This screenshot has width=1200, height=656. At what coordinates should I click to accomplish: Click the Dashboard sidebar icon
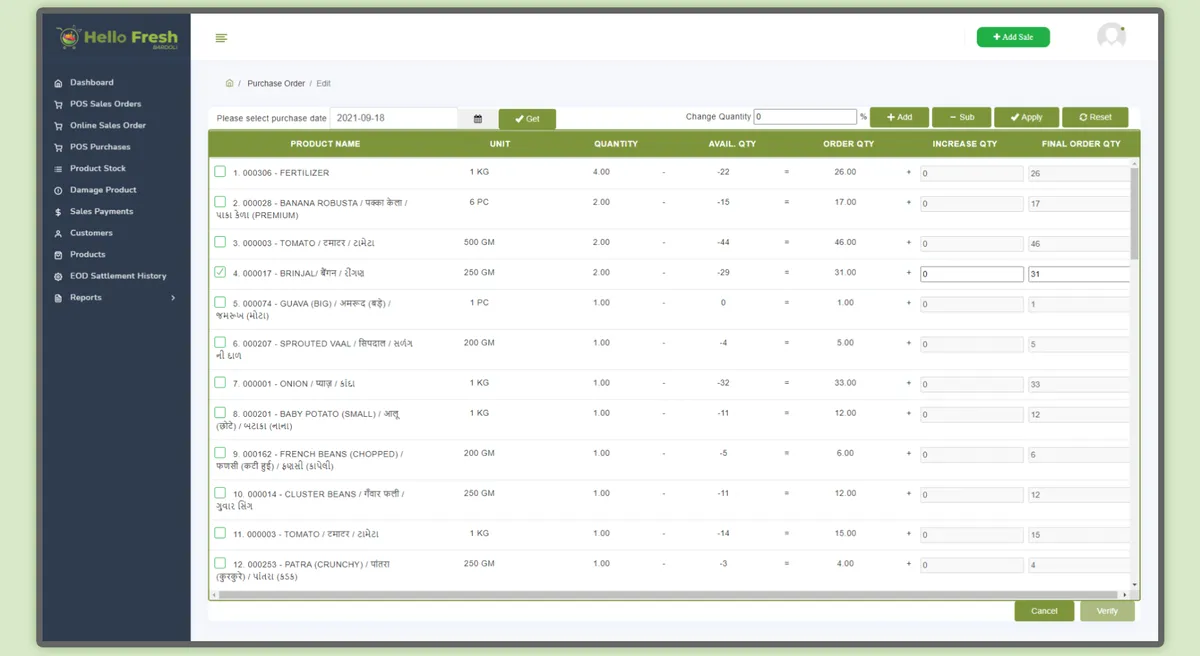click(x=59, y=83)
